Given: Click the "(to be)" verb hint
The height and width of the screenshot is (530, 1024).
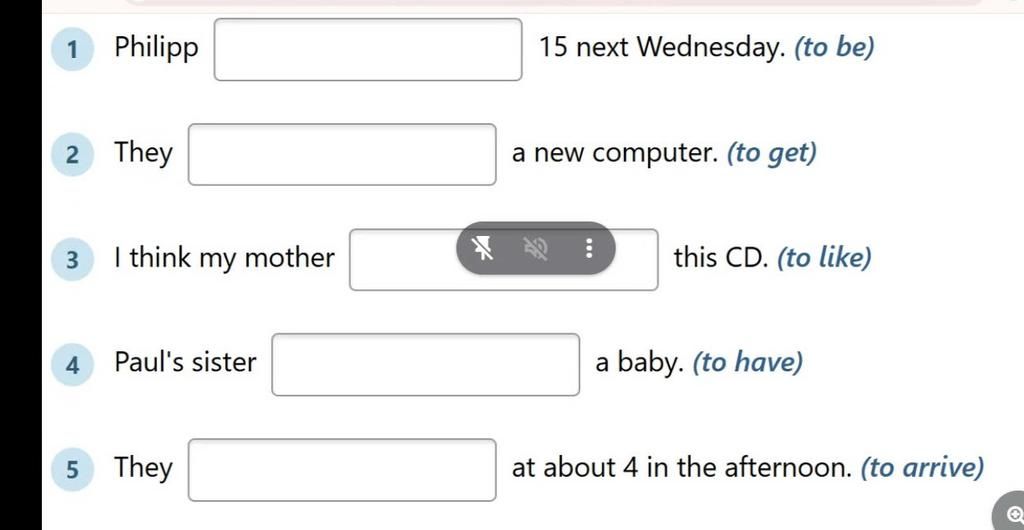Looking at the screenshot, I should 834,47.
